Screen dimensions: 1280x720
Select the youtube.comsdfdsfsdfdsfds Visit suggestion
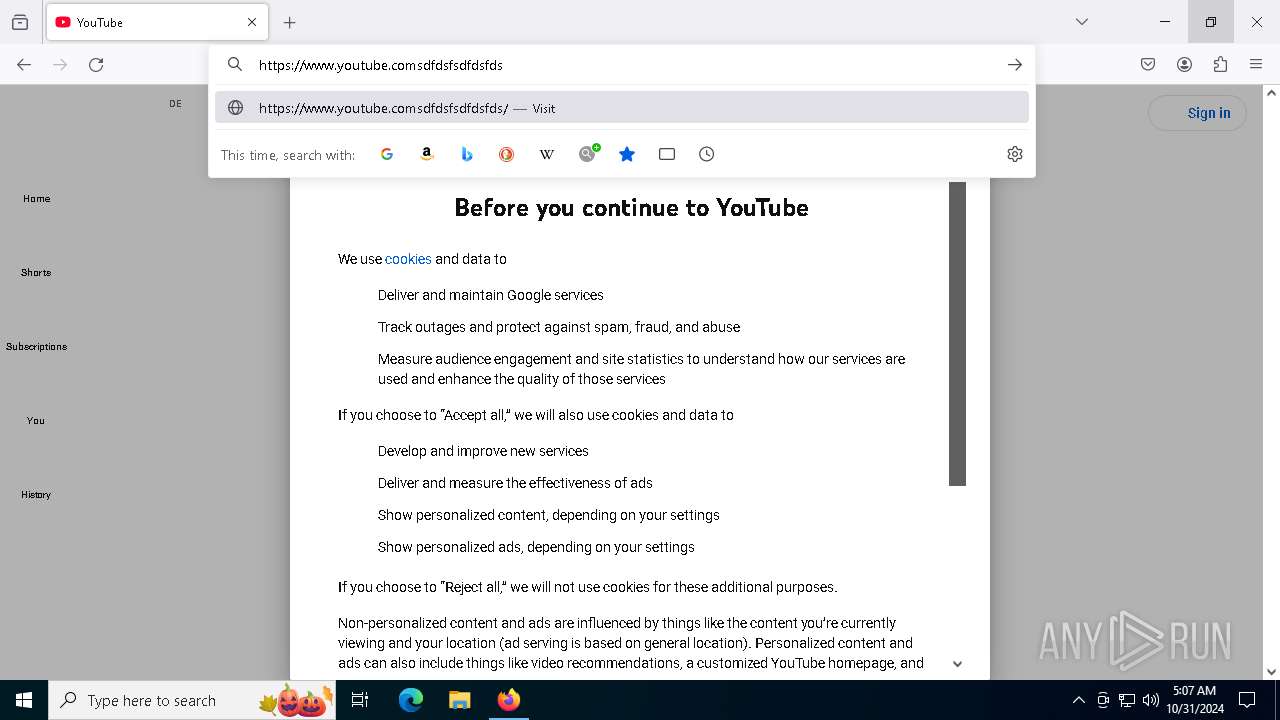click(x=622, y=108)
